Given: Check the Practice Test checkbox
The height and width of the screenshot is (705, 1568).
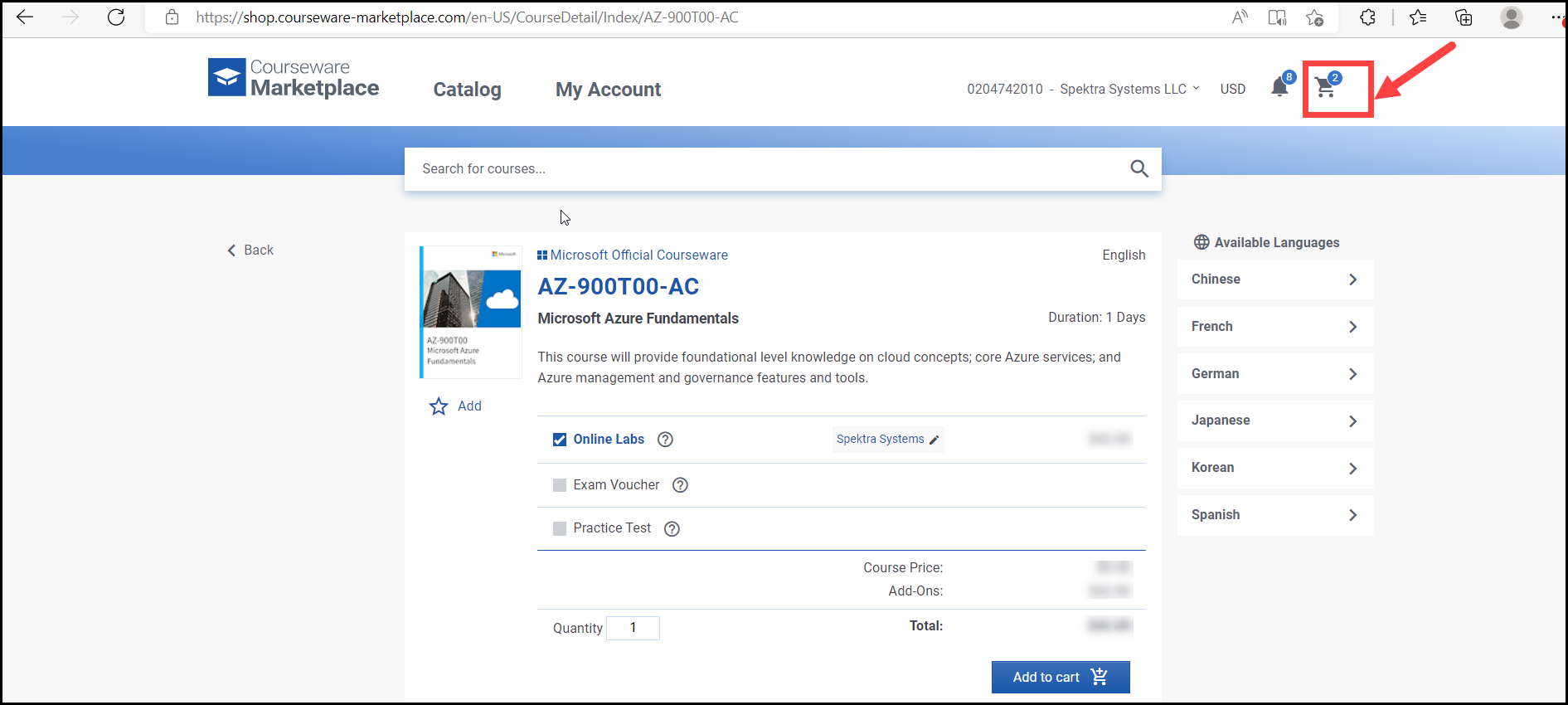Looking at the screenshot, I should coord(560,528).
